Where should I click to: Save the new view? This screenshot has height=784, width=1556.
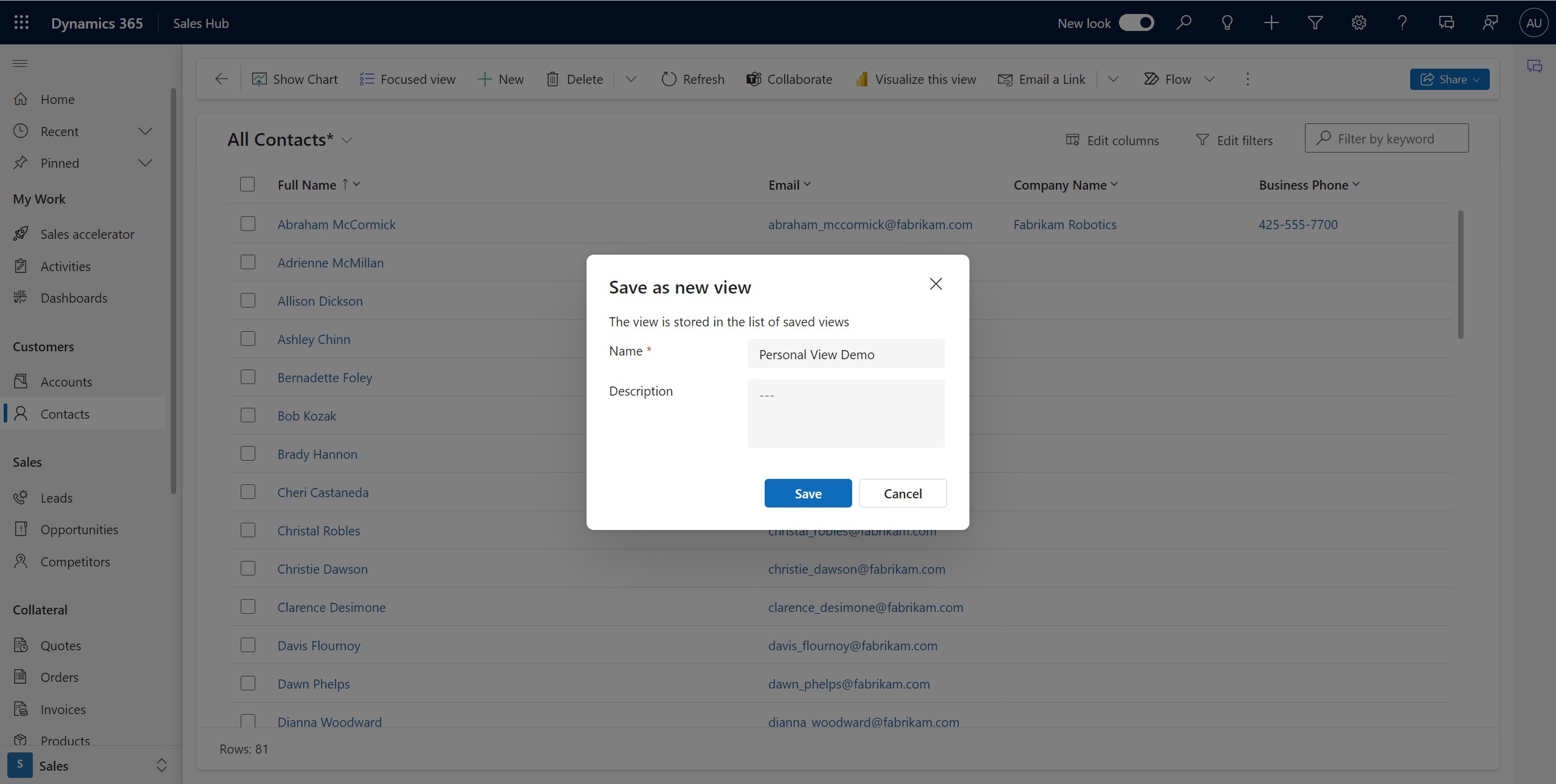pyautogui.click(x=808, y=493)
